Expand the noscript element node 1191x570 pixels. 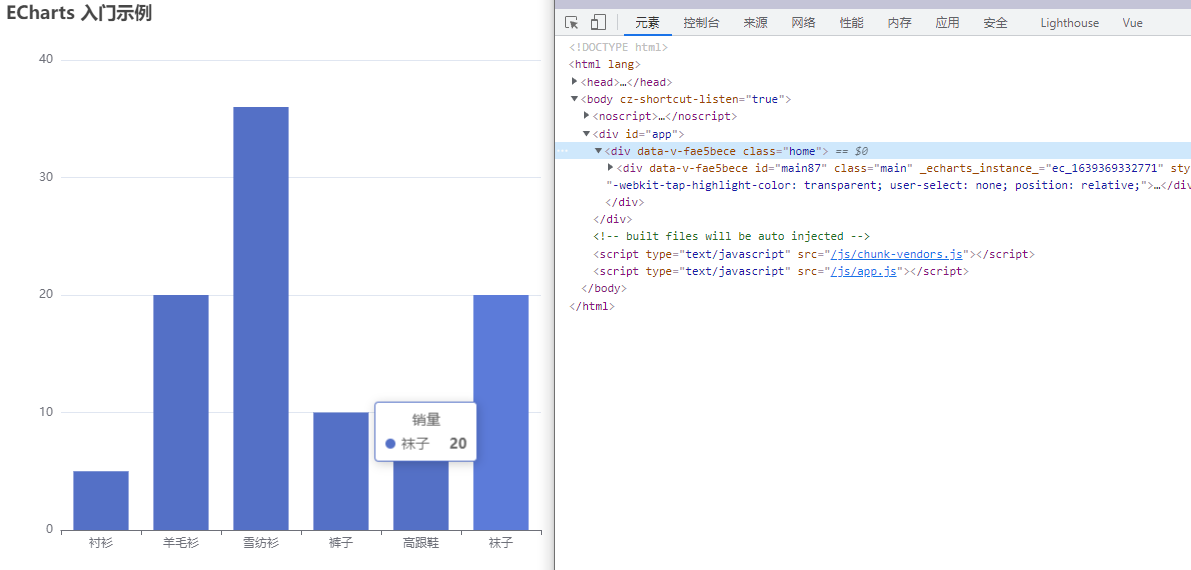pos(586,116)
